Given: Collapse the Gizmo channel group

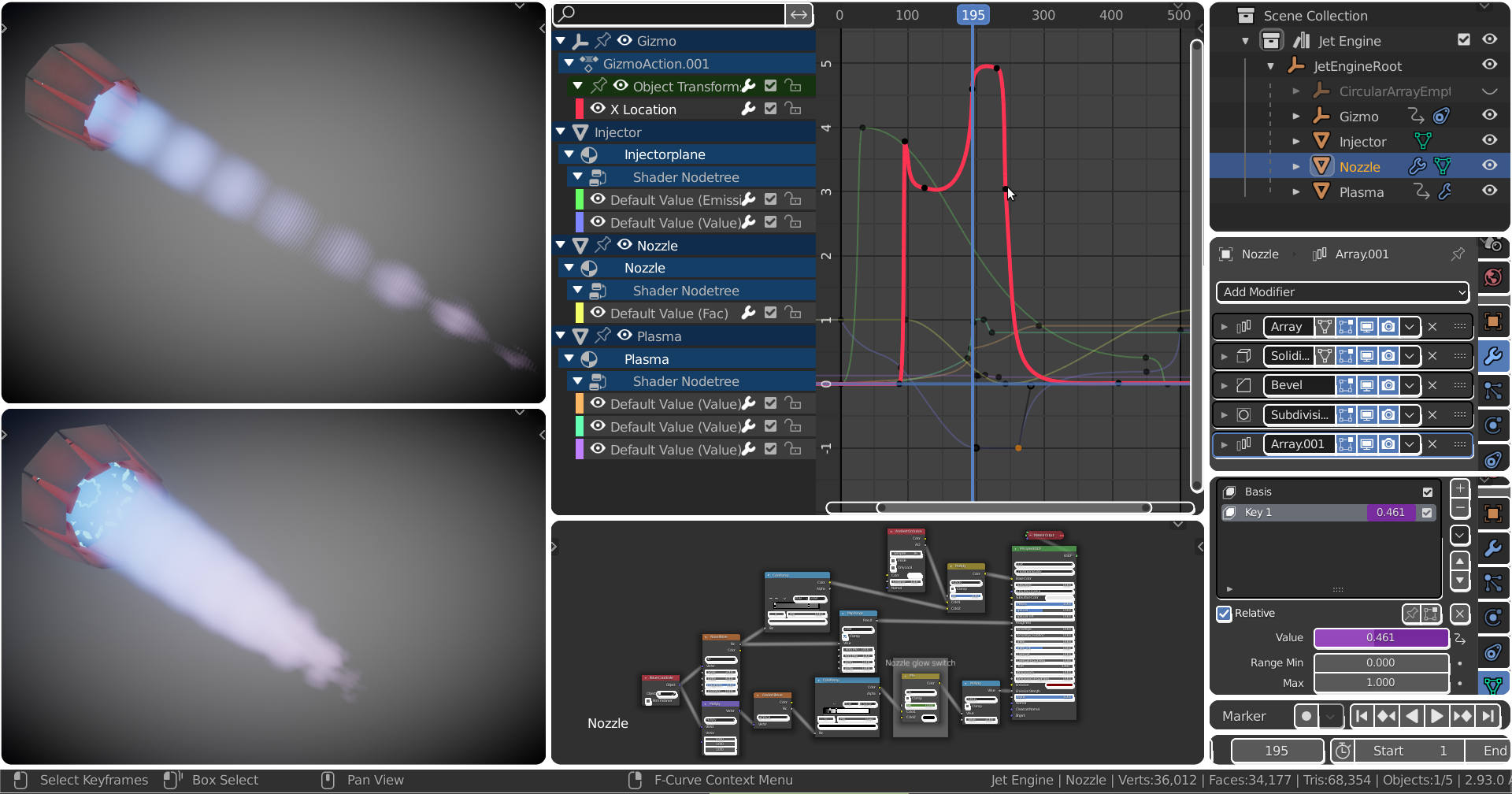Looking at the screenshot, I should pos(561,40).
